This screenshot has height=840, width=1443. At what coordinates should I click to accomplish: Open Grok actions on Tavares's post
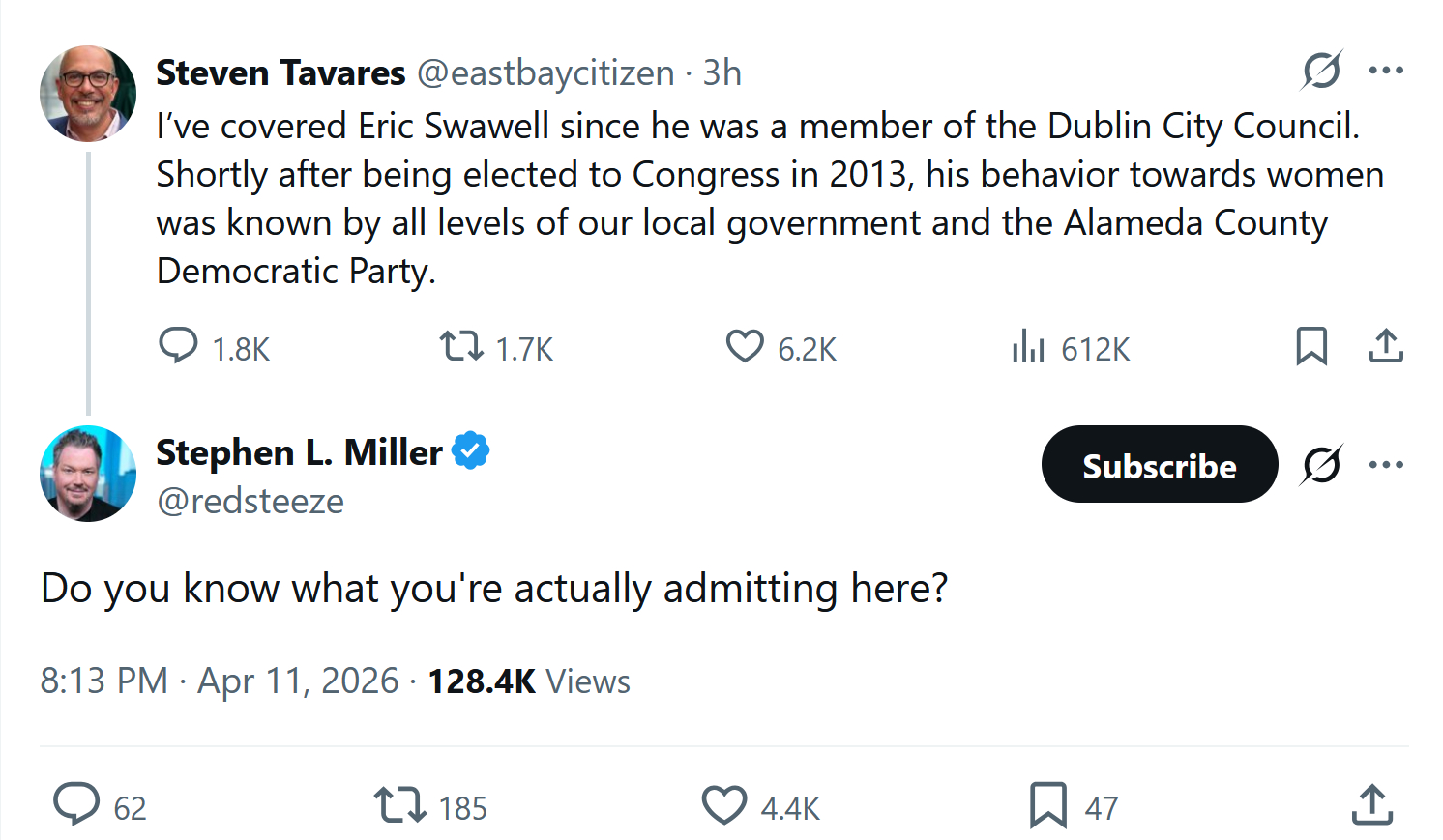click(x=1321, y=71)
